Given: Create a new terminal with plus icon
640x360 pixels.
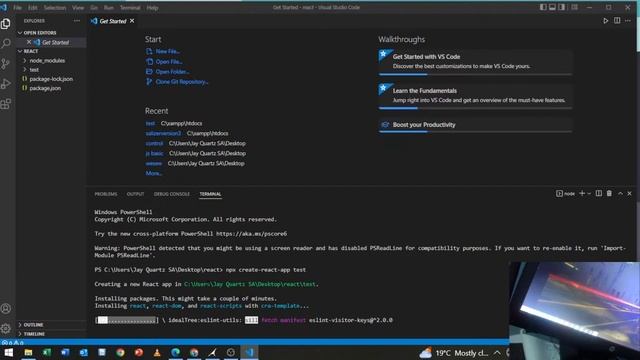Looking at the screenshot, I should [x=582, y=193].
